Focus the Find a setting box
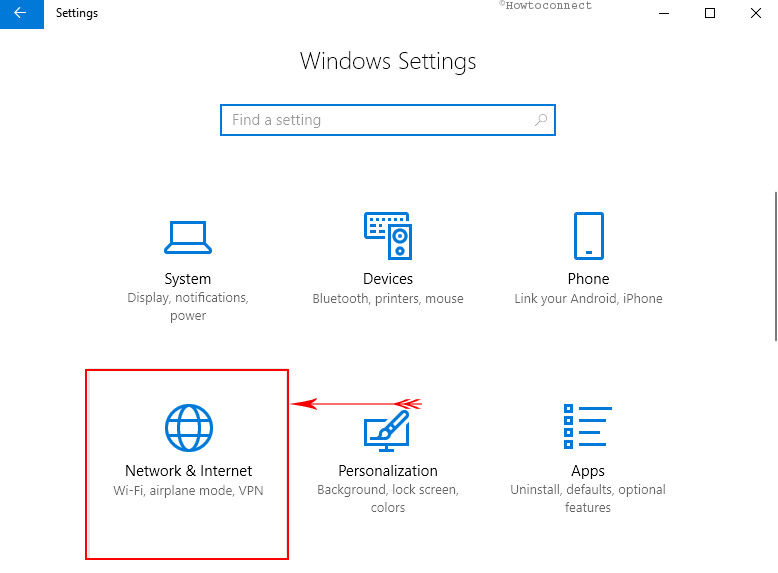Screen dimensions: 778x573 pyautogui.click(x=388, y=120)
